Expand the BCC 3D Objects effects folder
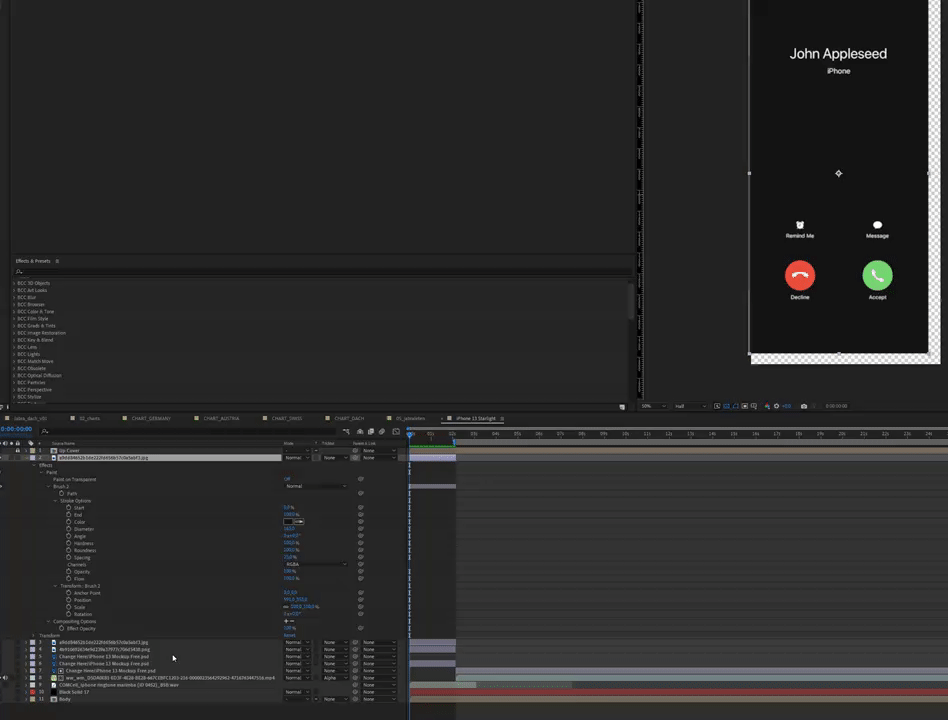948x720 pixels. tap(14, 283)
